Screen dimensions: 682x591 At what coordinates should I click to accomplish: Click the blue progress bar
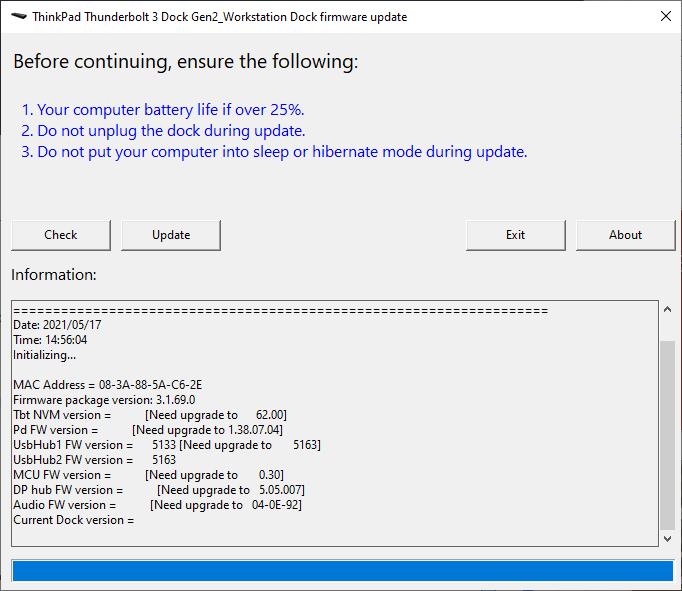pyautogui.click(x=343, y=571)
